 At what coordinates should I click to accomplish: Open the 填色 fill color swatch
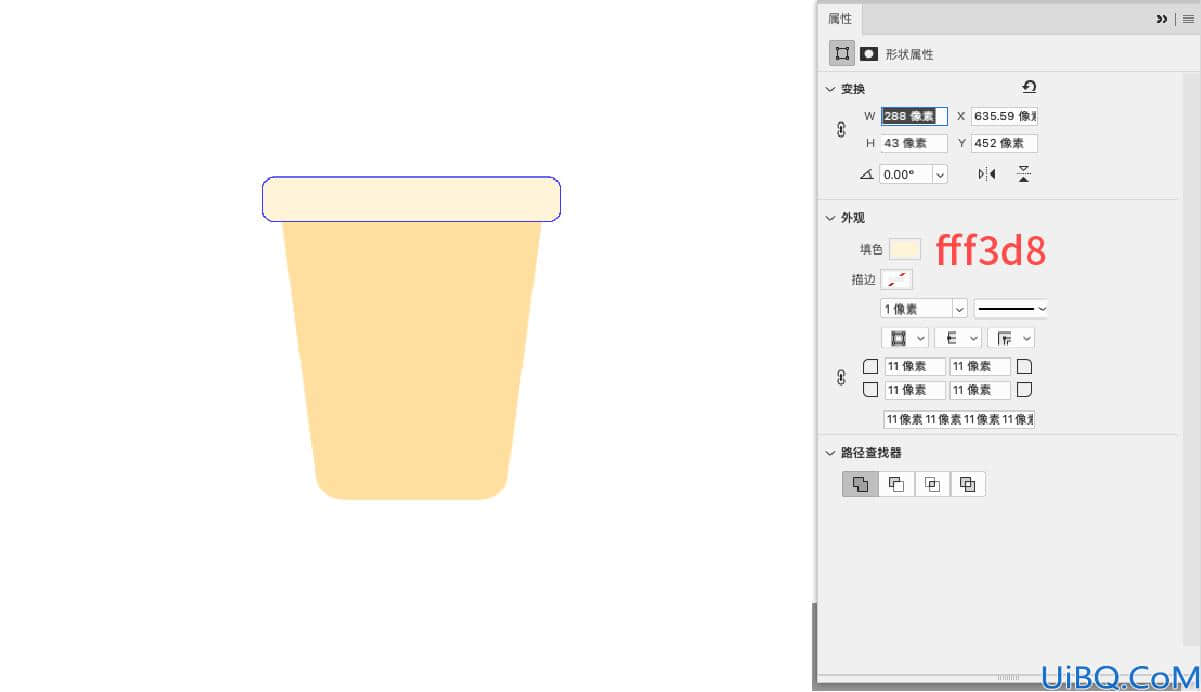905,249
